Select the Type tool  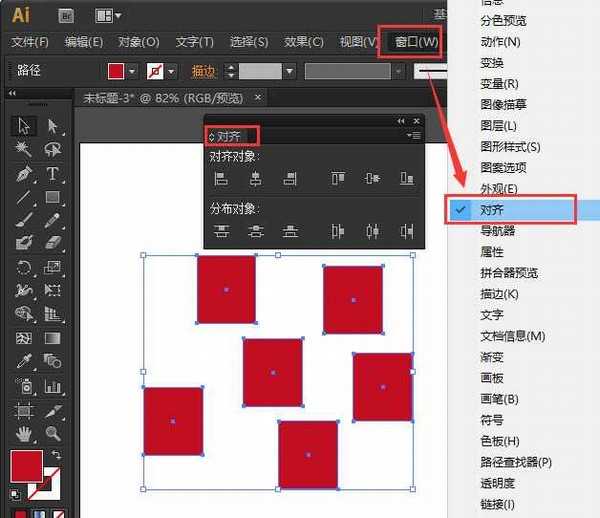click(52, 173)
